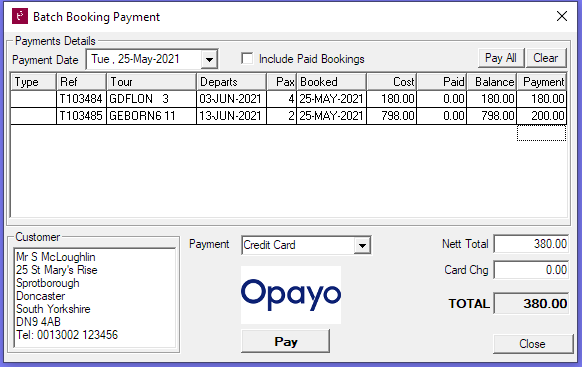
Task: Click telephone number 0013002 123456
Action: (77, 335)
